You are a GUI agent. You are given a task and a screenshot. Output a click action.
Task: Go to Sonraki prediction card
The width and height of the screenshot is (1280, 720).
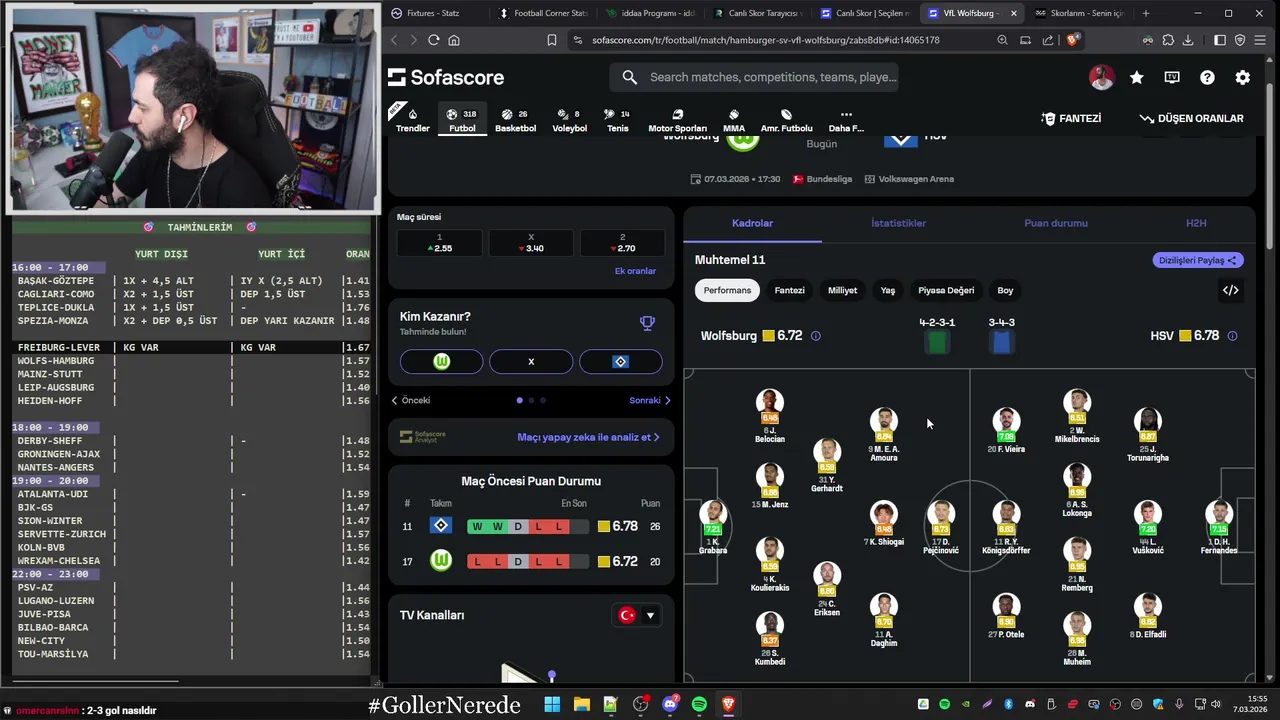pos(650,400)
